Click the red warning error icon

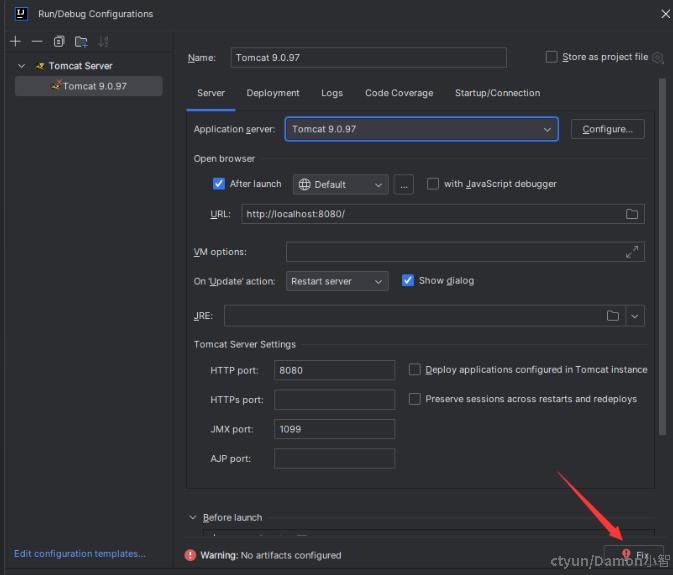pos(190,555)
